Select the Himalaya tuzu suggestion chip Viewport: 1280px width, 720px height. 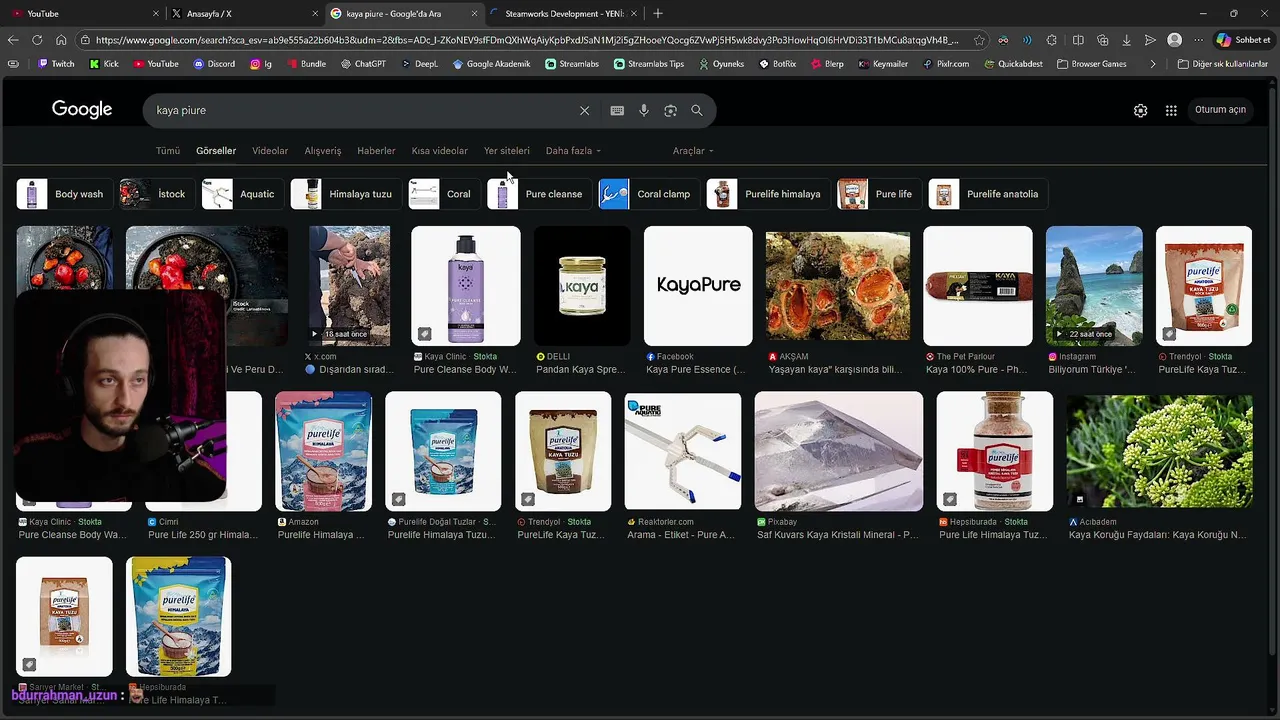347,194
